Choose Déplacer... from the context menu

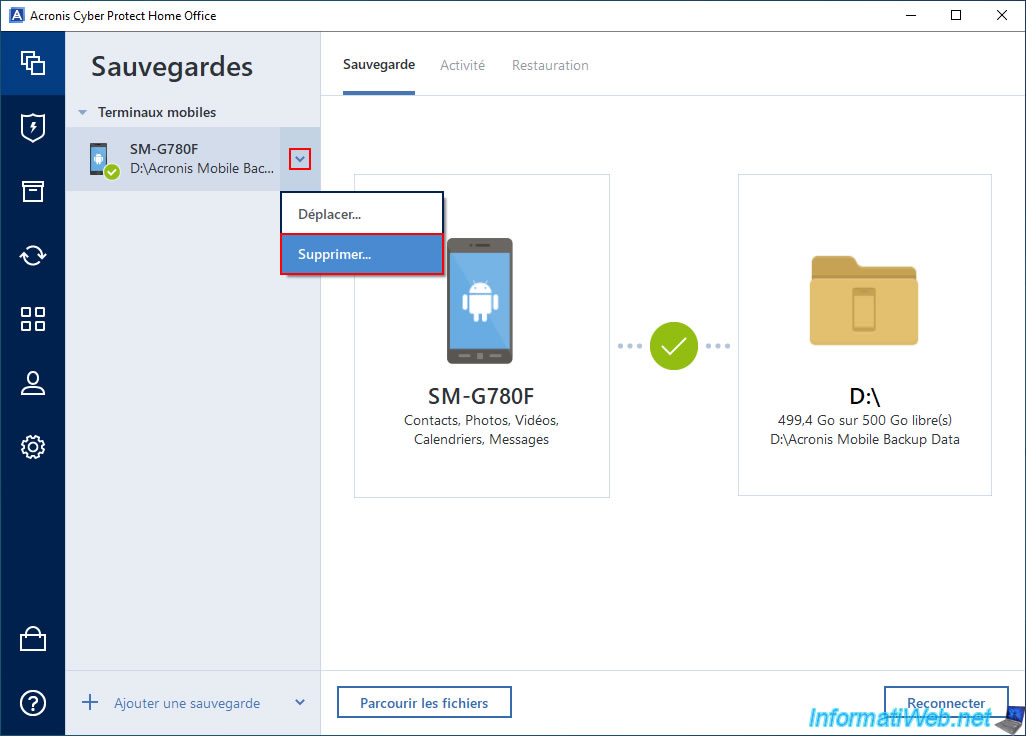(x=362, y=214)
